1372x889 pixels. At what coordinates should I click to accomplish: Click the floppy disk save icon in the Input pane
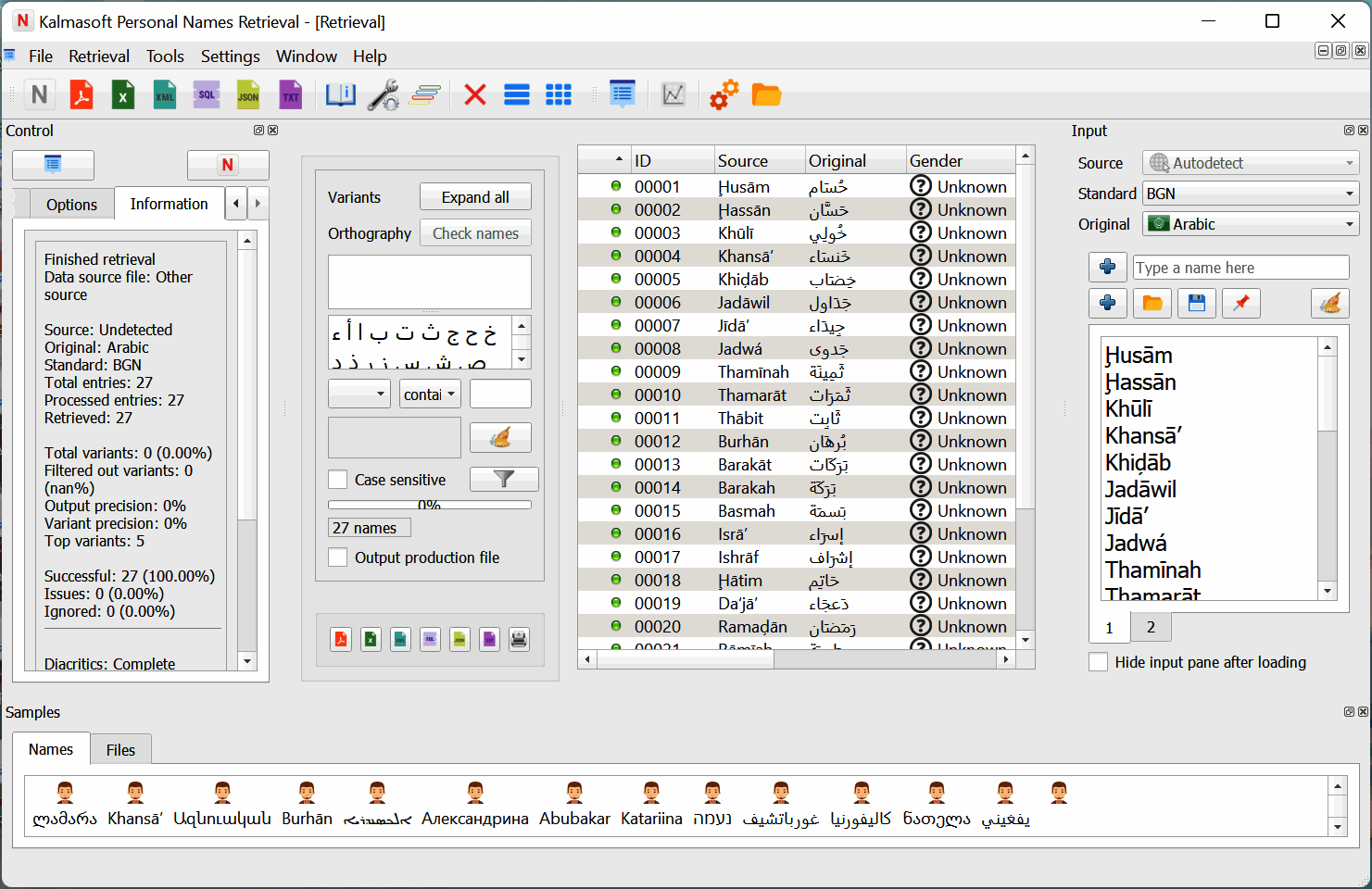pos(1197,303)
